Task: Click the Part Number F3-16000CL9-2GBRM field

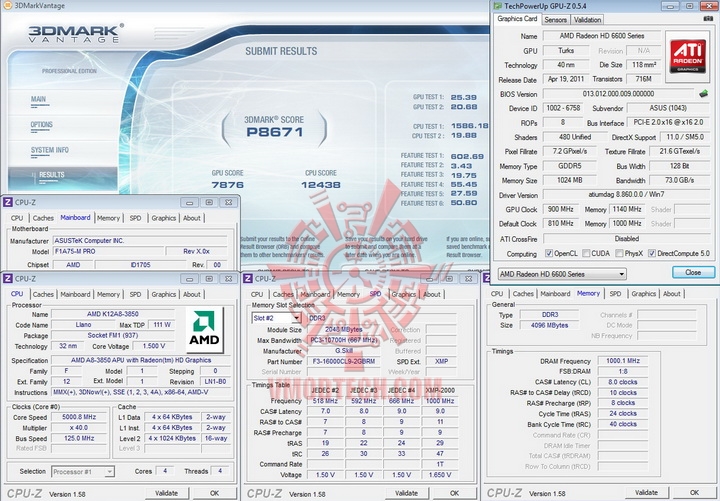Action: coord(343,361)
